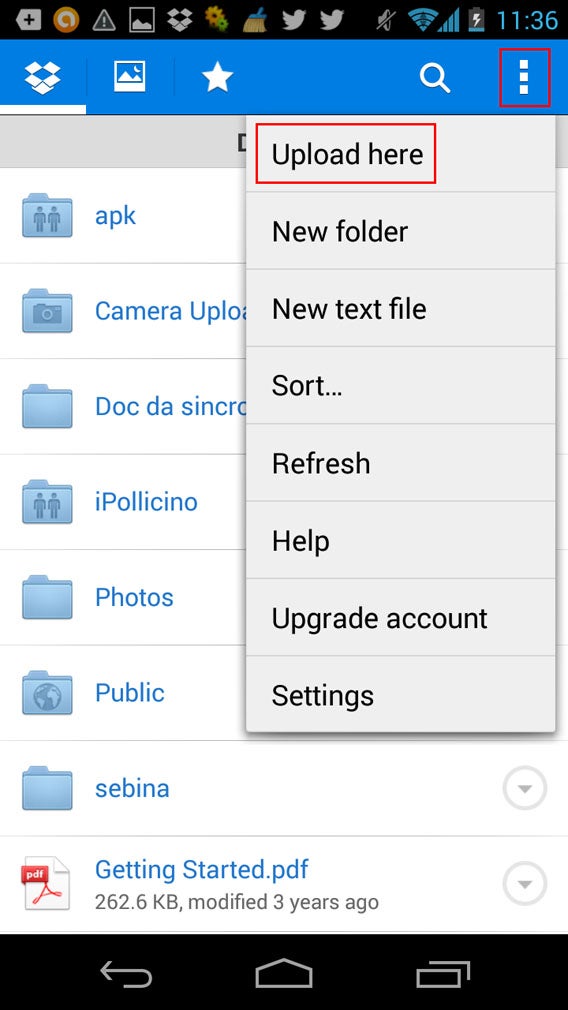Click the Public folder globe icon
The width and height of the screenshot is (568, 1010).
click(x=47, y=692)
